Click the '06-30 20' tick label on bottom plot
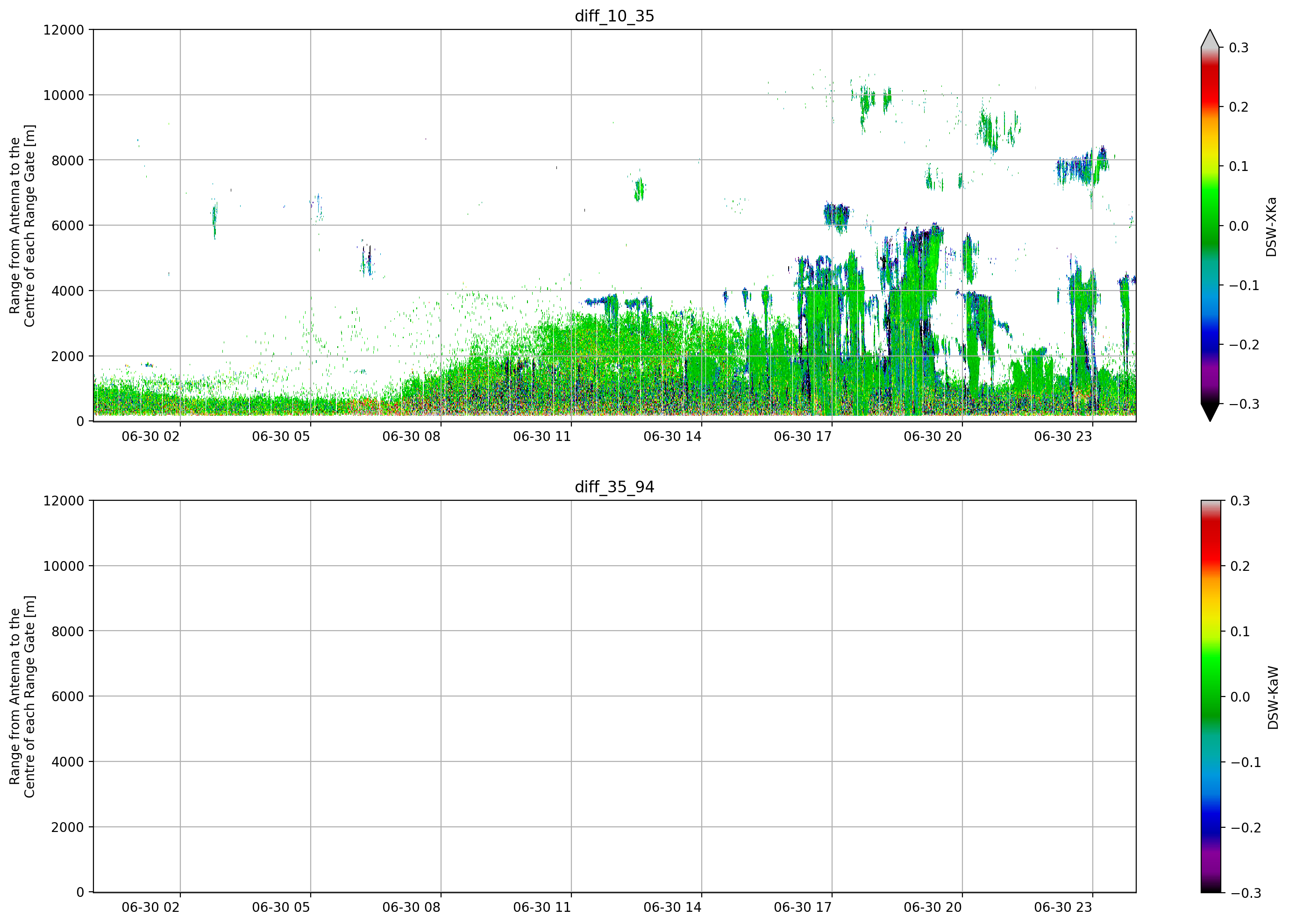 [x=933, y=907]
